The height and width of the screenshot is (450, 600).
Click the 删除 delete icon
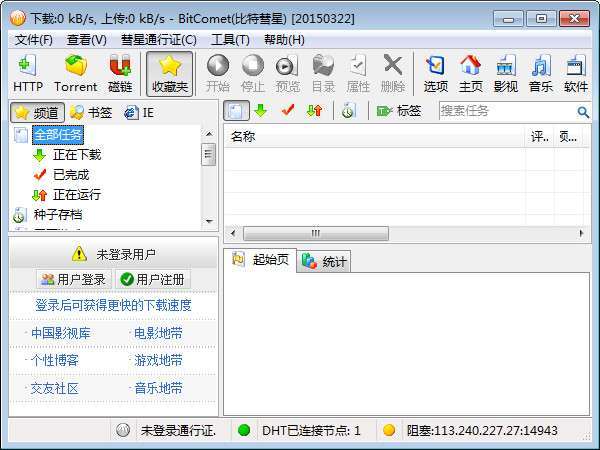(393, 73)
